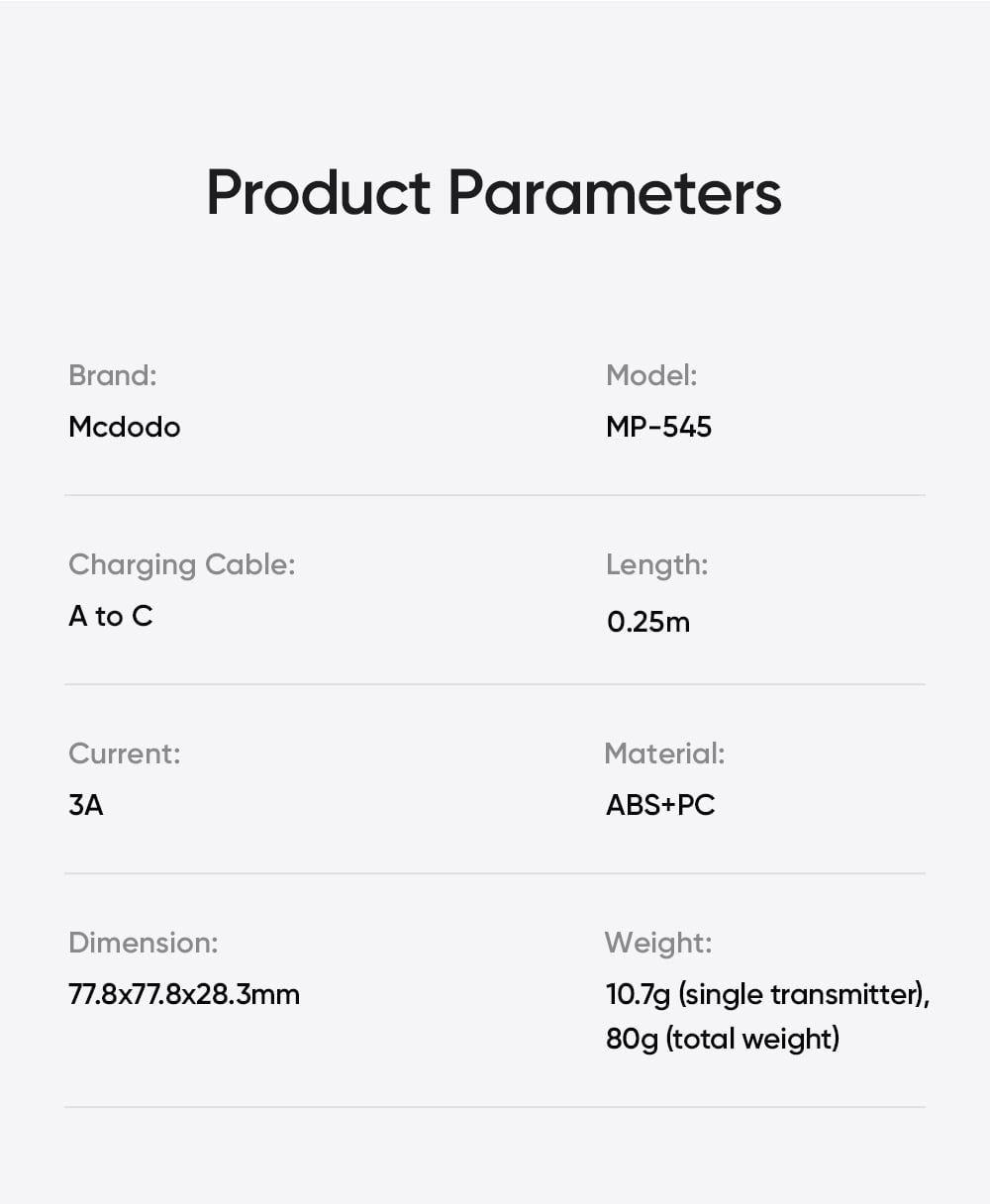
Task: Click the Dimension label
Action: coord(144,943)
